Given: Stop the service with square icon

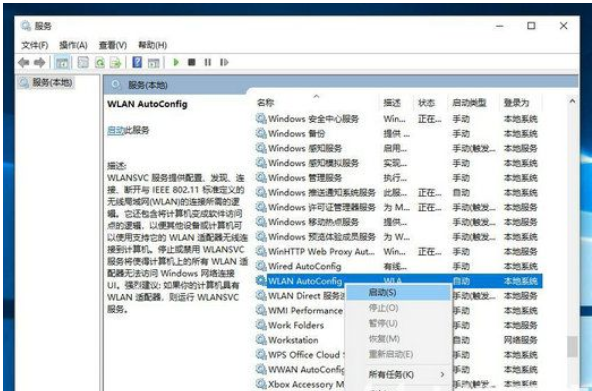Looking at the screenshot, I should 192,62.
